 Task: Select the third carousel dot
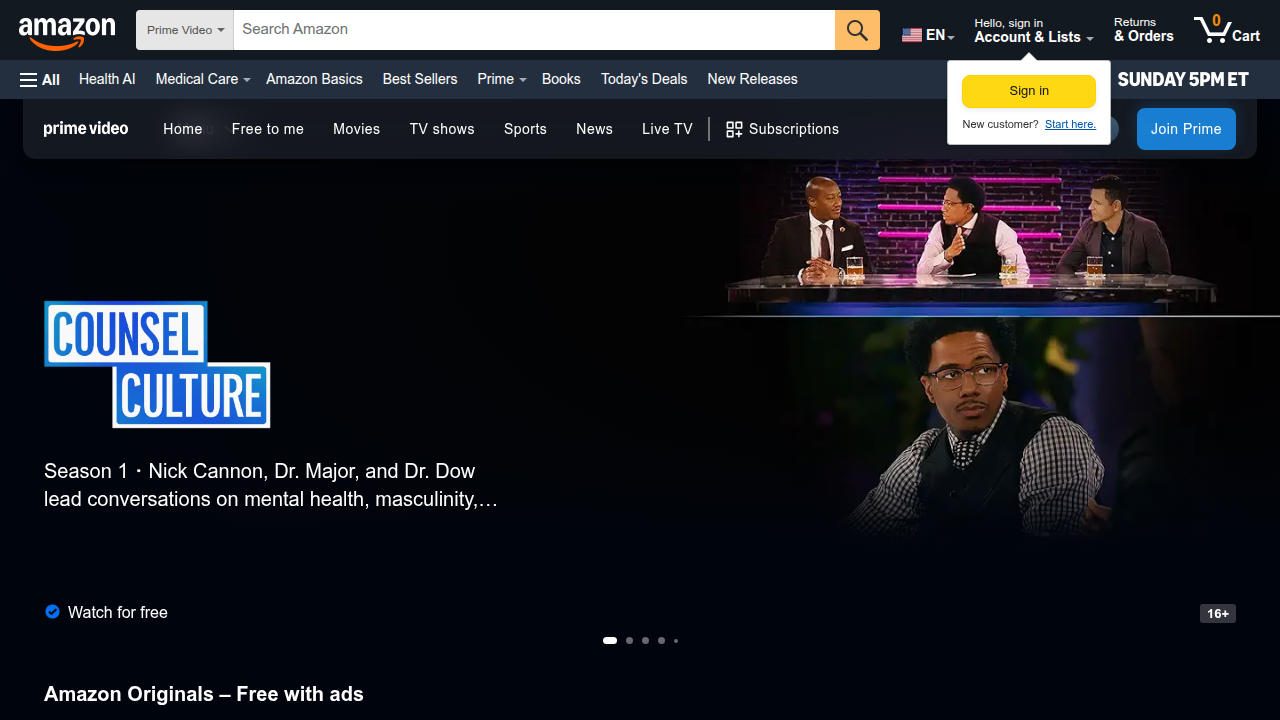click(x=645, y=640)
